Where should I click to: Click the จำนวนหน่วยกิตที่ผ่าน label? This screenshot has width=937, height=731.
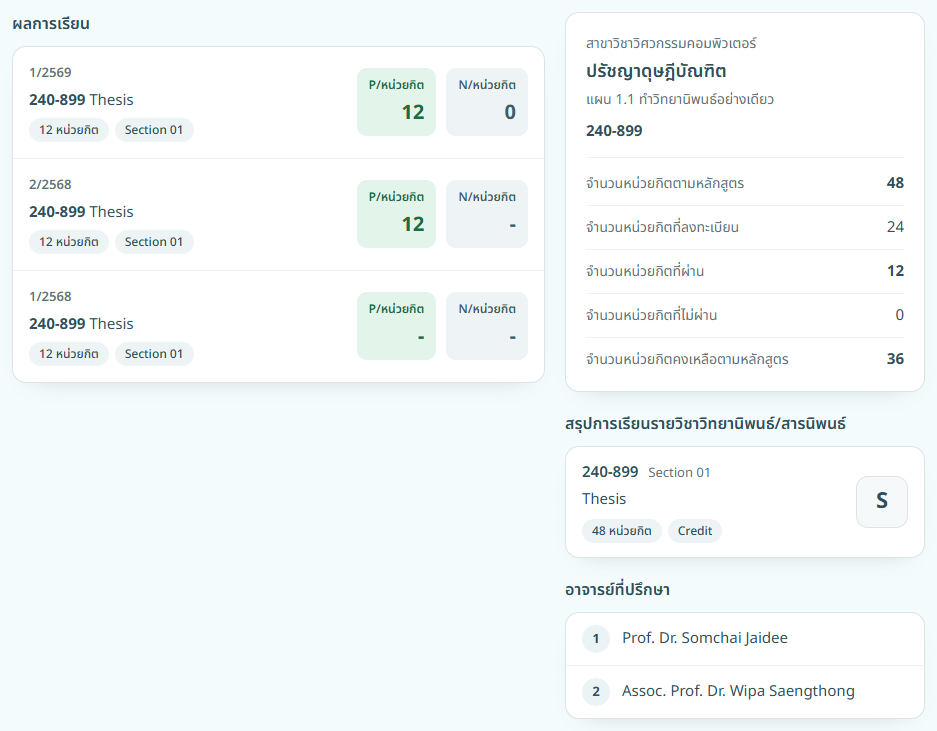tap(645, 271)
